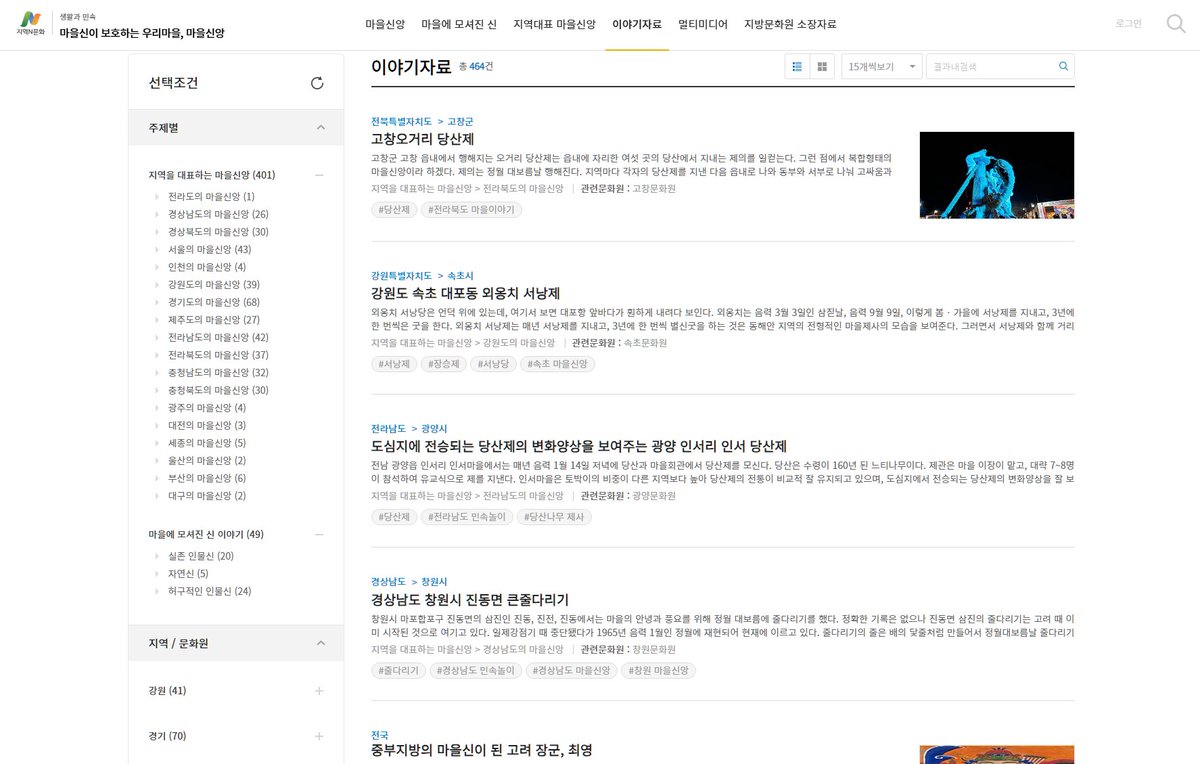Filter by 세종의 마을신앙 (5)
This screenshot has width=1200, height=764.
[207, 443]
